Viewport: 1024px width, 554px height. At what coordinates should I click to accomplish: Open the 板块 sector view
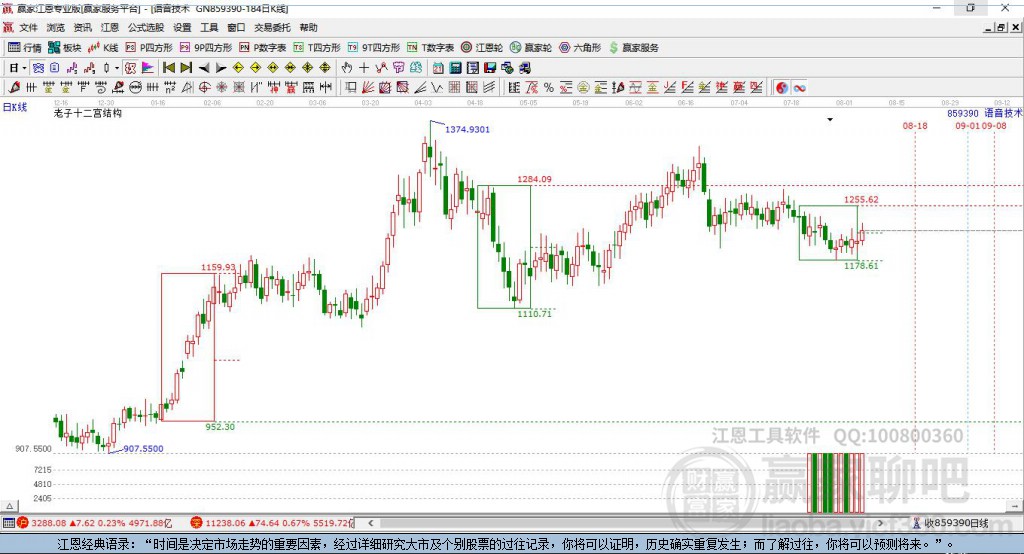(64, 48)
